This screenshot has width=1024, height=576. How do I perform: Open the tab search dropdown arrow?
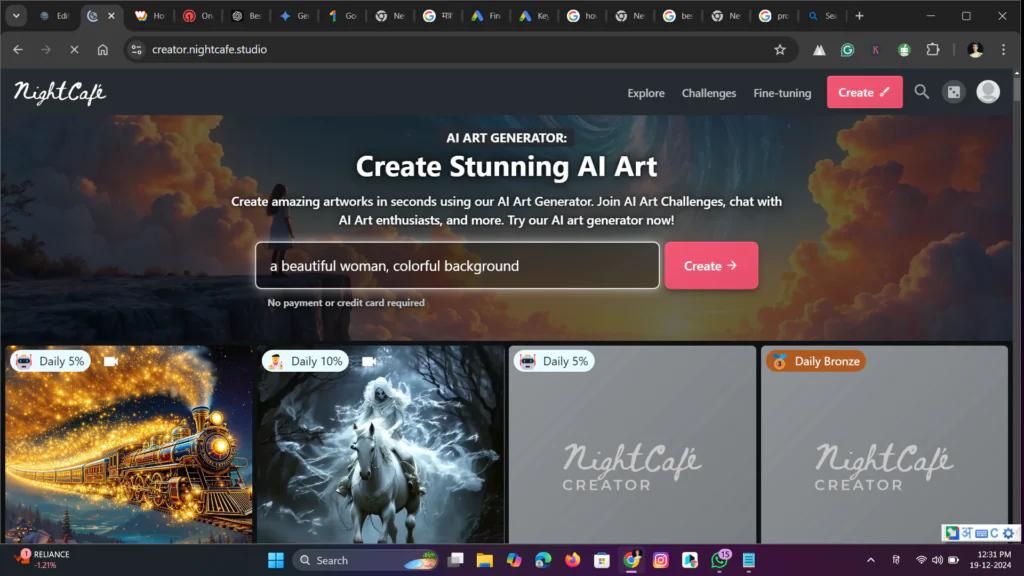[x=16, y=16]
